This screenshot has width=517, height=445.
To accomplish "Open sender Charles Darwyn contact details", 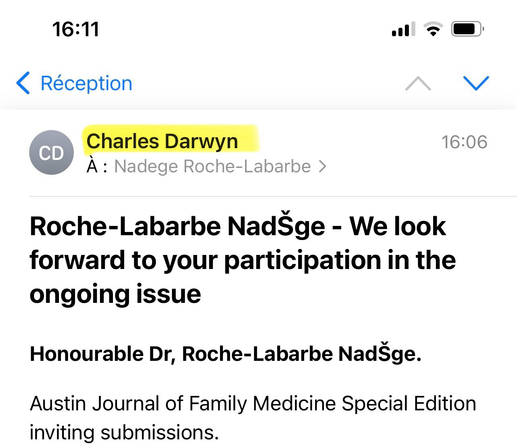I will [x=162, y=141].
